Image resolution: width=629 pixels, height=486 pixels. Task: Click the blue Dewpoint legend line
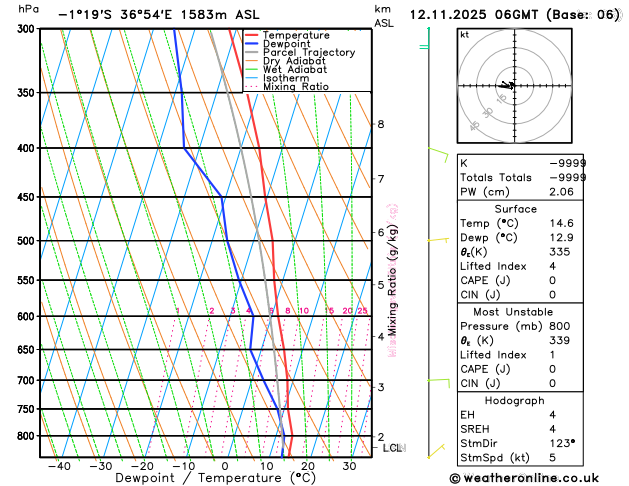[x=252, y=44]
